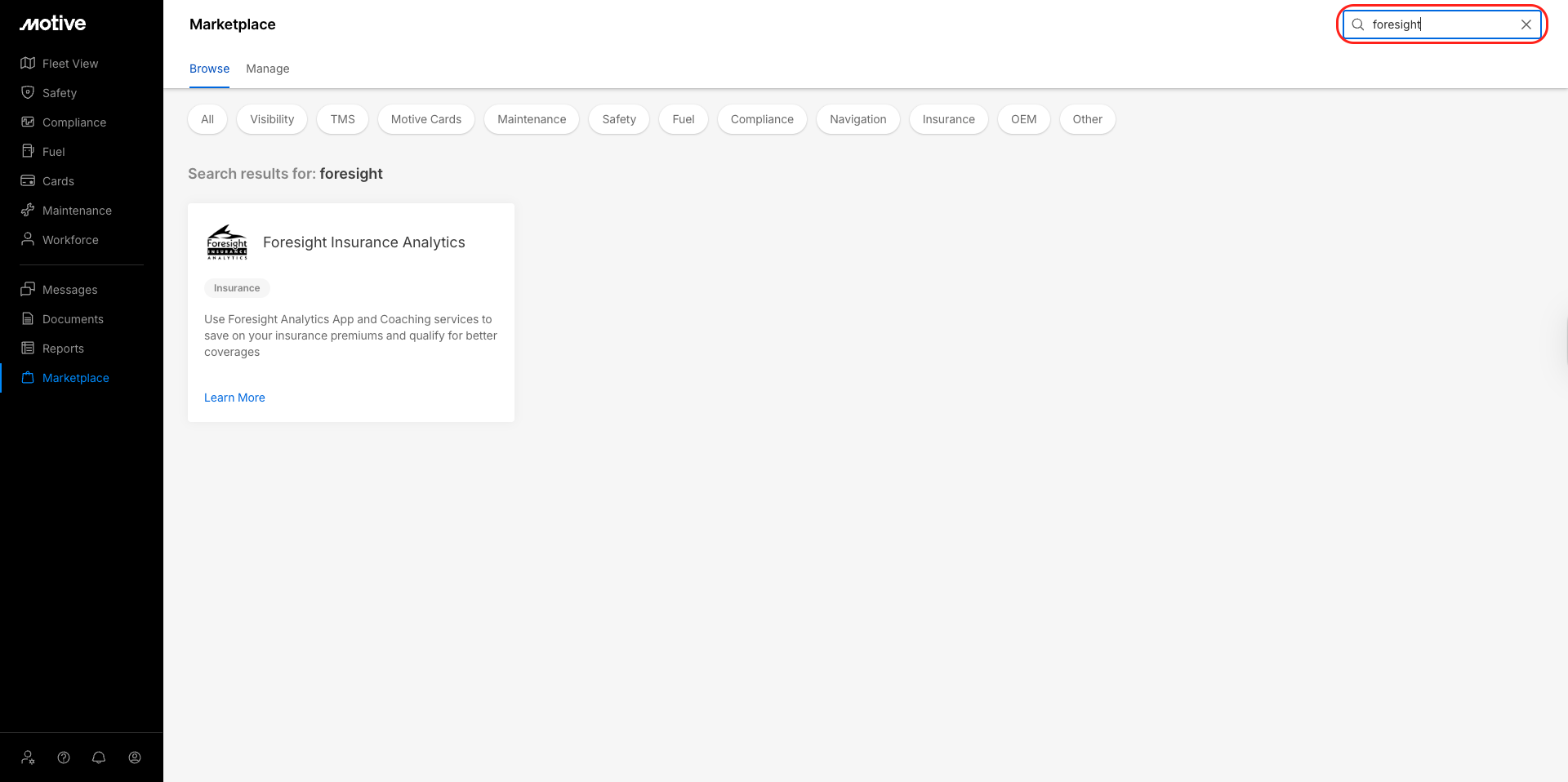Filter by Motive Cards category
Image resolution: width=1568 pixels, height=782 pixels.
(426, 119)
